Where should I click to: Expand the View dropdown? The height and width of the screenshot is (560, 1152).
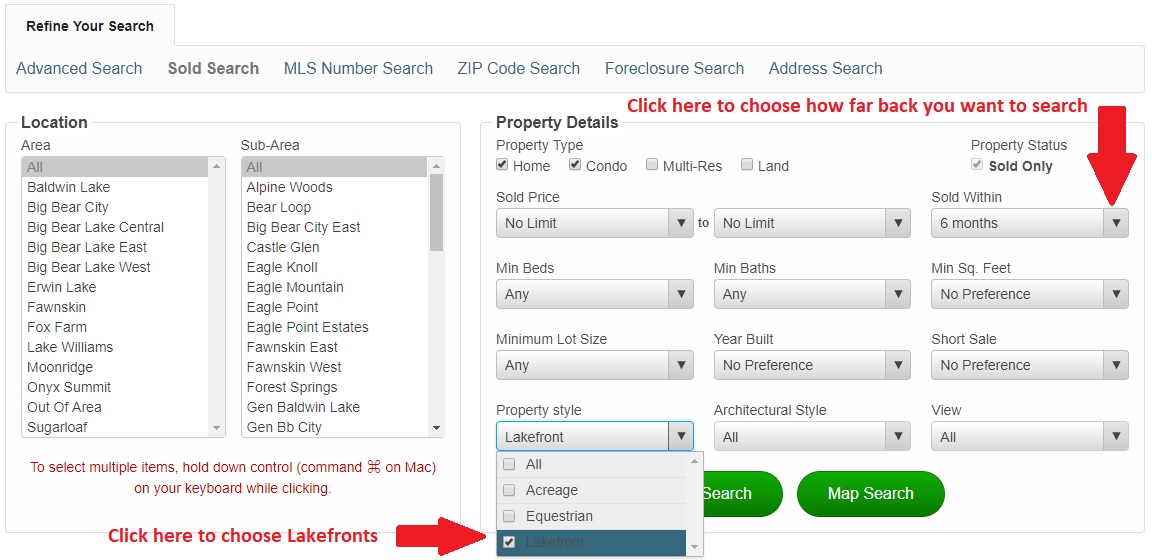click(1029, 436)
